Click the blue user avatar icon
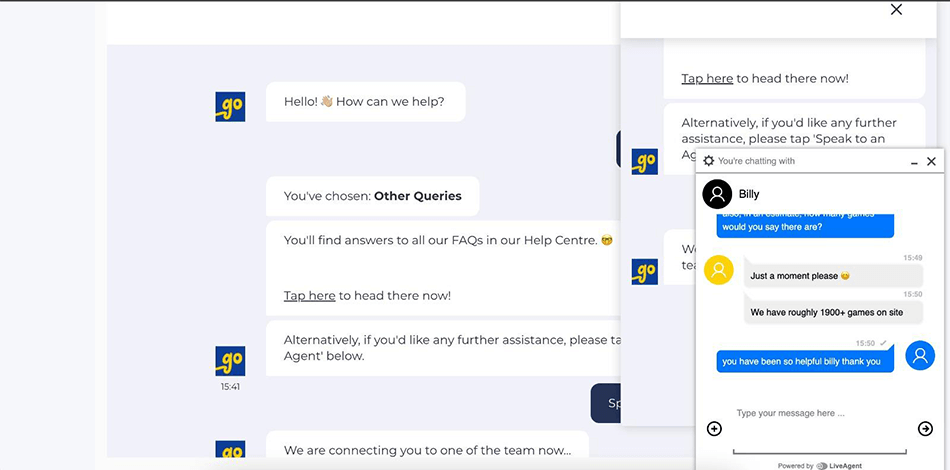950x470 pixels. 920,355
